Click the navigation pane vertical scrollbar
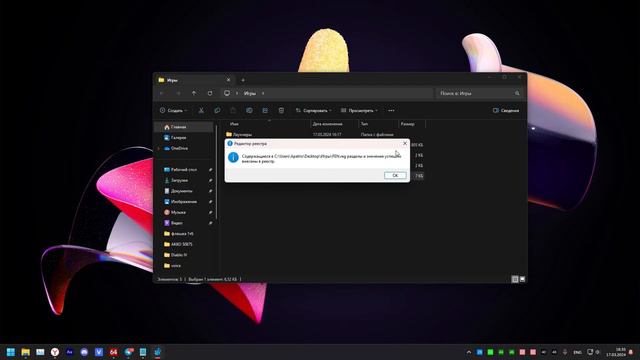The height and width of the screenshot is (360, 640). (216, 171)
